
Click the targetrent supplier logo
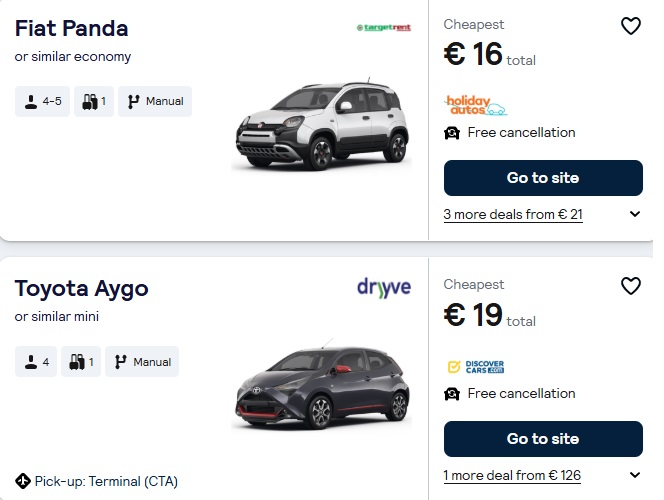[383, 28]
